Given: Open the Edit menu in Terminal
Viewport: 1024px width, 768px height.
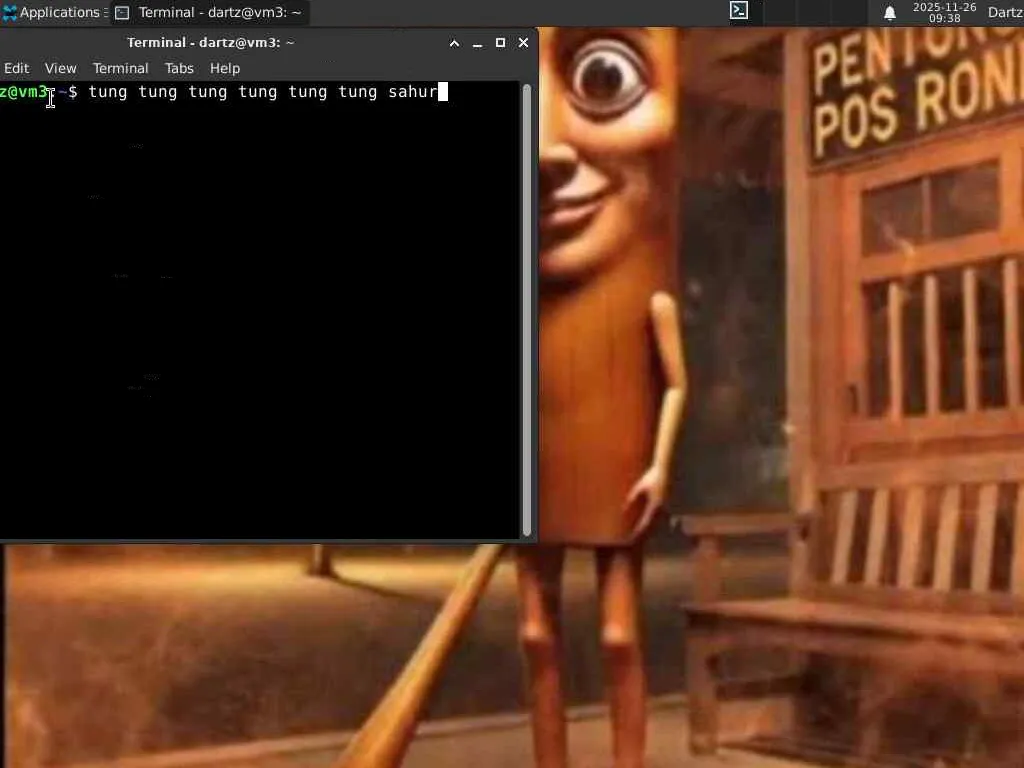Looking at the screenshot, I should (x=16, y=68).
